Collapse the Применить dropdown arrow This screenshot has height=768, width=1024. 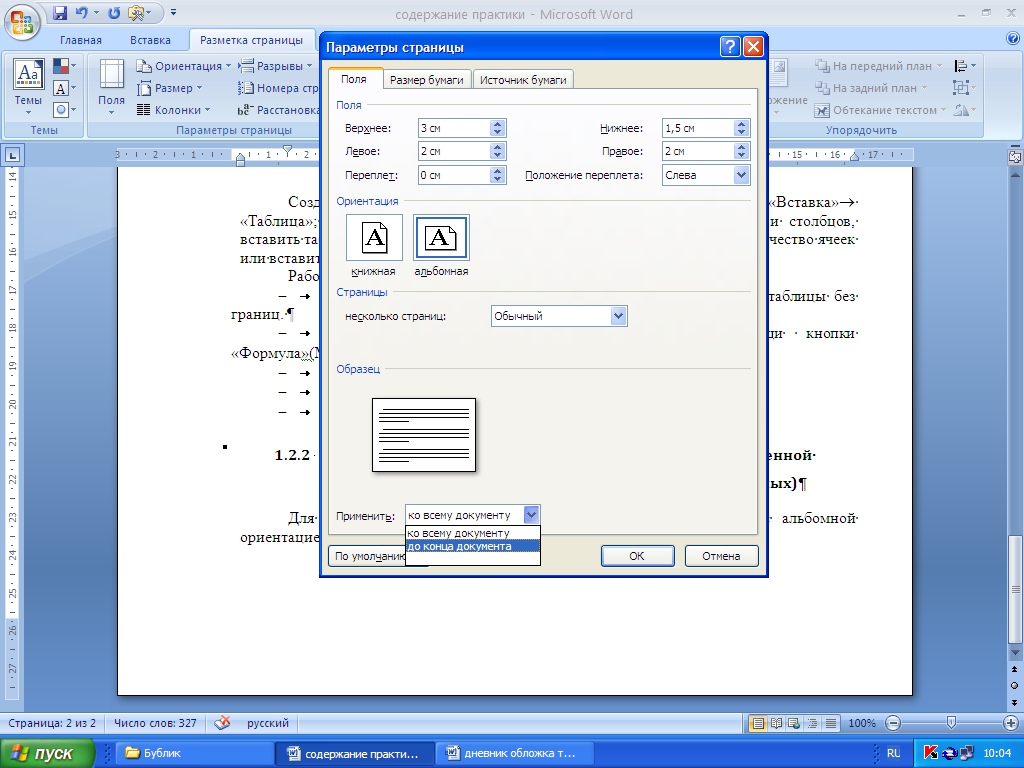(x=532, y=515)
